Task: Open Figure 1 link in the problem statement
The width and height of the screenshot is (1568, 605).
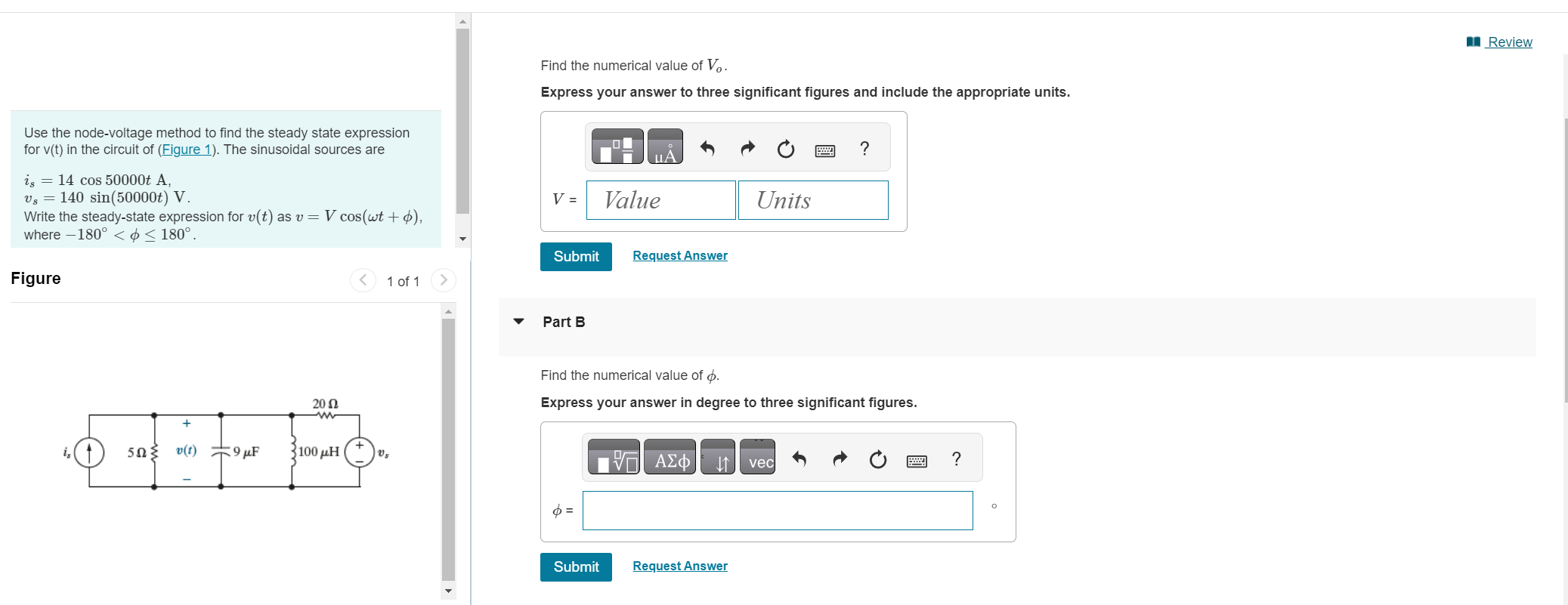Action: click(187, 149)
